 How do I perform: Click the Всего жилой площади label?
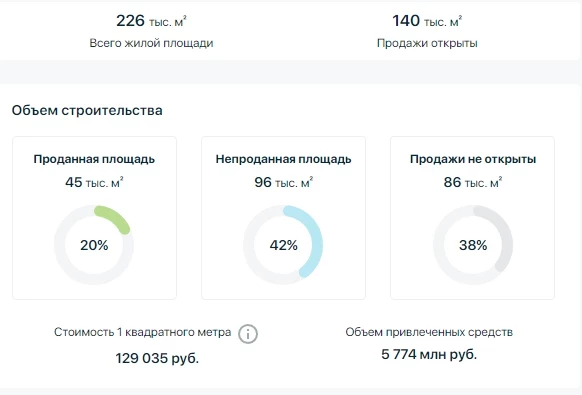(x=151, y=43)
